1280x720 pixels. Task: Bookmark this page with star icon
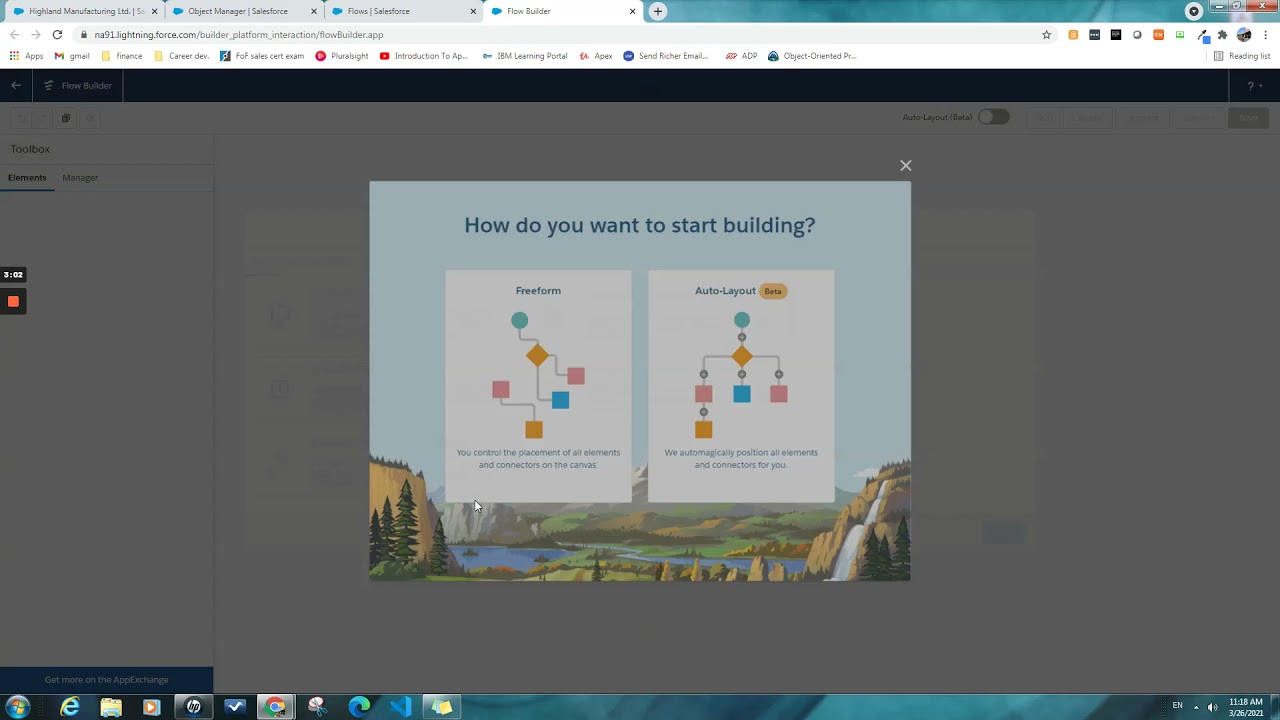(x=1047, y=35)
